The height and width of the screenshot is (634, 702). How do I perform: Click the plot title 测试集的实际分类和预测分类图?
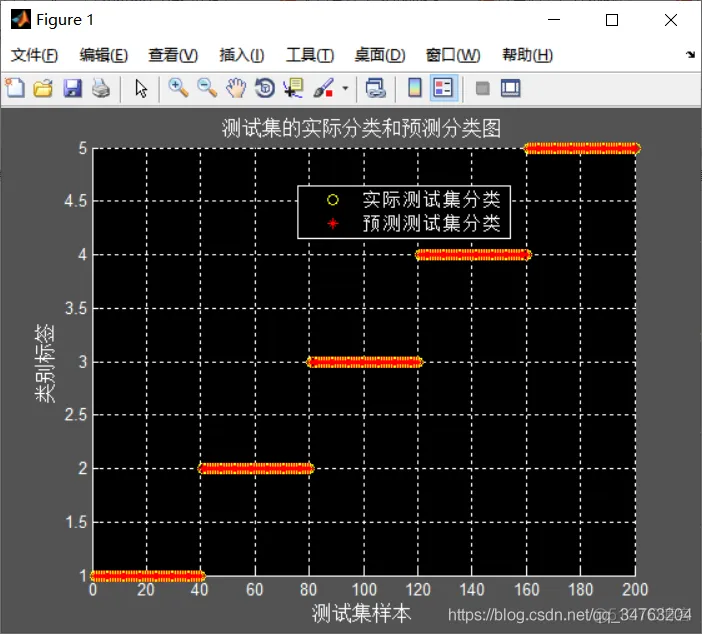[x=361, y=129]
